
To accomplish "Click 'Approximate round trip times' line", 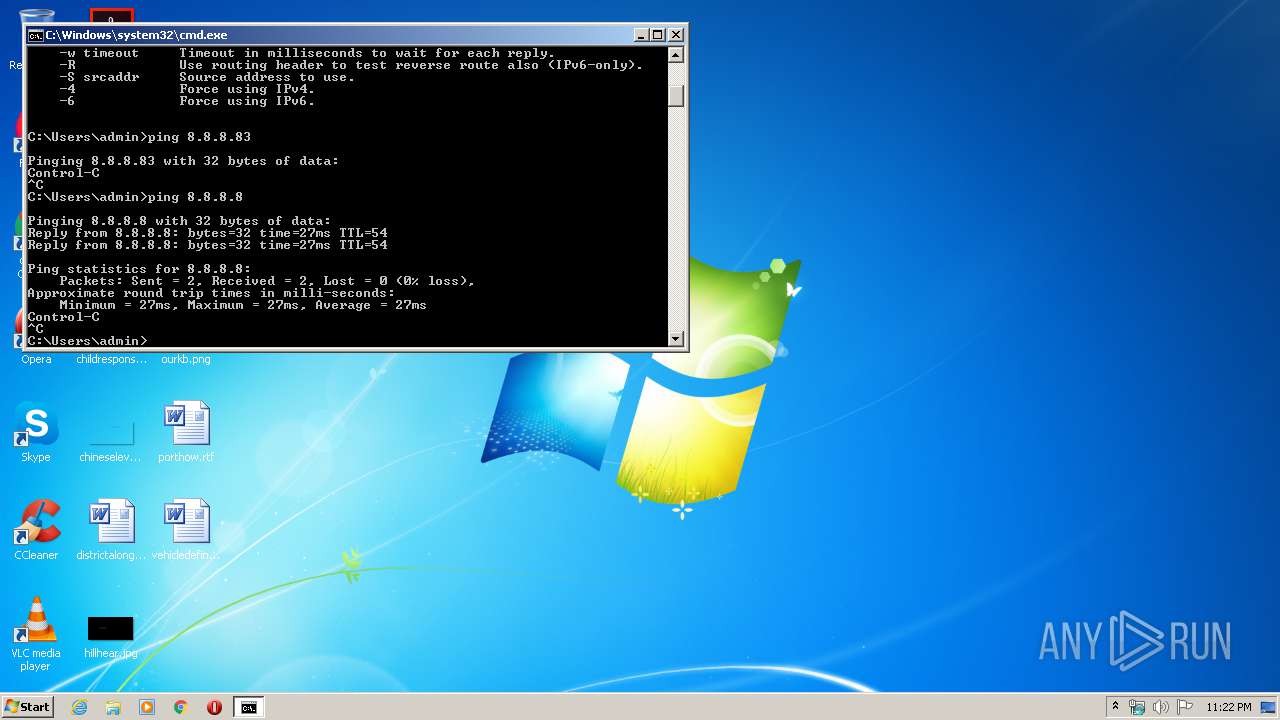I will click(x=212, y=293).
